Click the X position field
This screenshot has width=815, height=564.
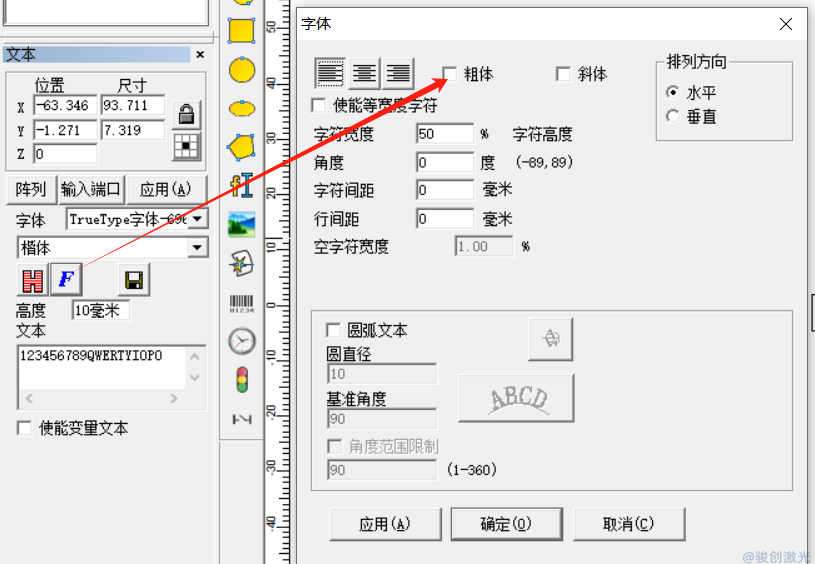65,106
